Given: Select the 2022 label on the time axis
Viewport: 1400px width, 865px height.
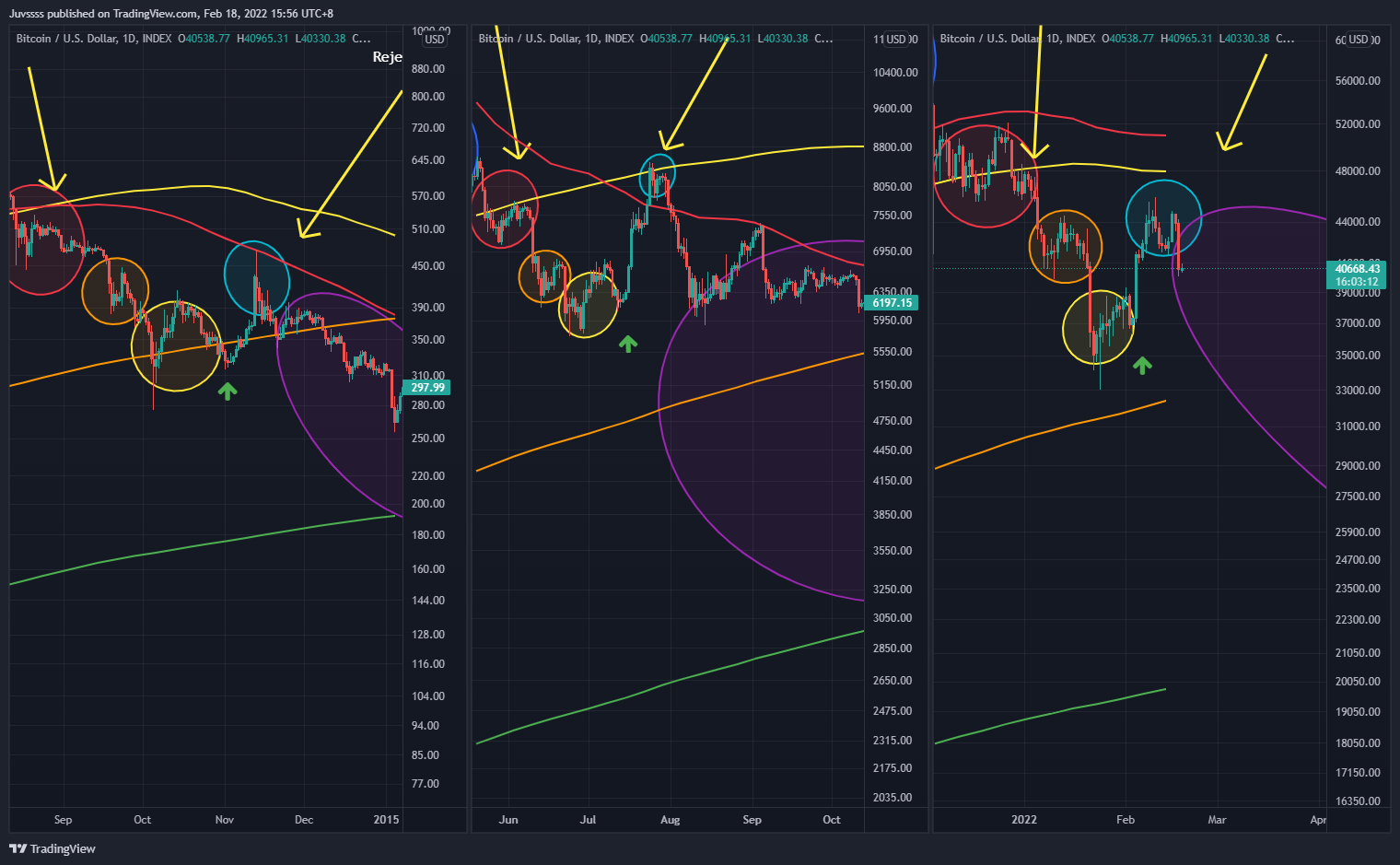Looking at the screenshot, I should coord(1024,820).
